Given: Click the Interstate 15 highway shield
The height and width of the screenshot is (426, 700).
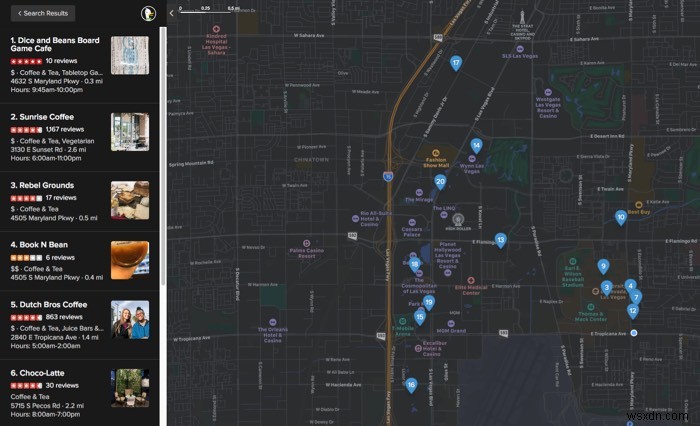Looking at the screenshot, I should click(388, 176).
